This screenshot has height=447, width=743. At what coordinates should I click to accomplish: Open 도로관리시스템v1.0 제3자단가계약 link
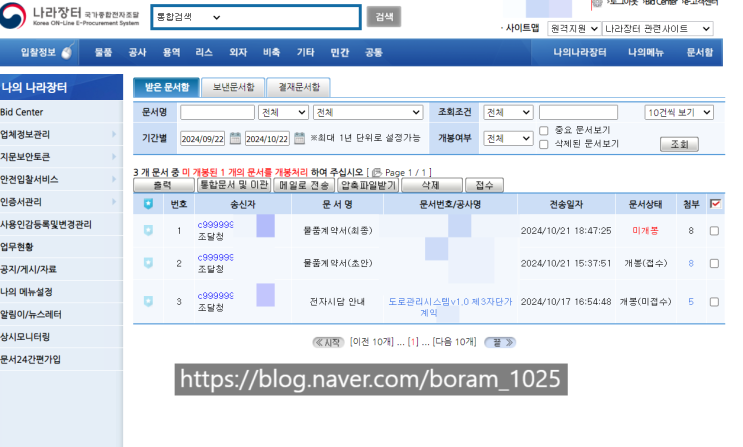[450, 307]
